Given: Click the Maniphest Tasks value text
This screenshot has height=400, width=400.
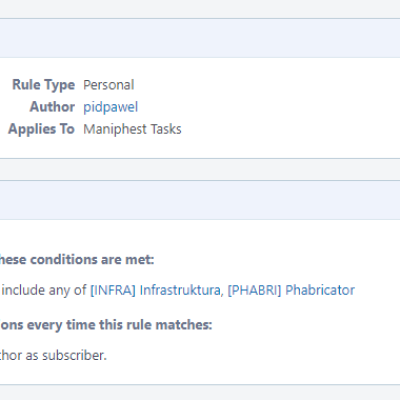Looking at the screenshot, I should (132, 129).
